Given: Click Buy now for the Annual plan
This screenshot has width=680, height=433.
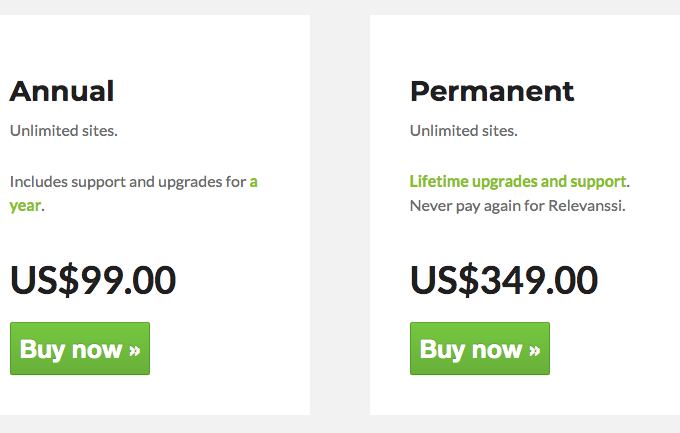Looking at the screenshot, I should point(80,349).
